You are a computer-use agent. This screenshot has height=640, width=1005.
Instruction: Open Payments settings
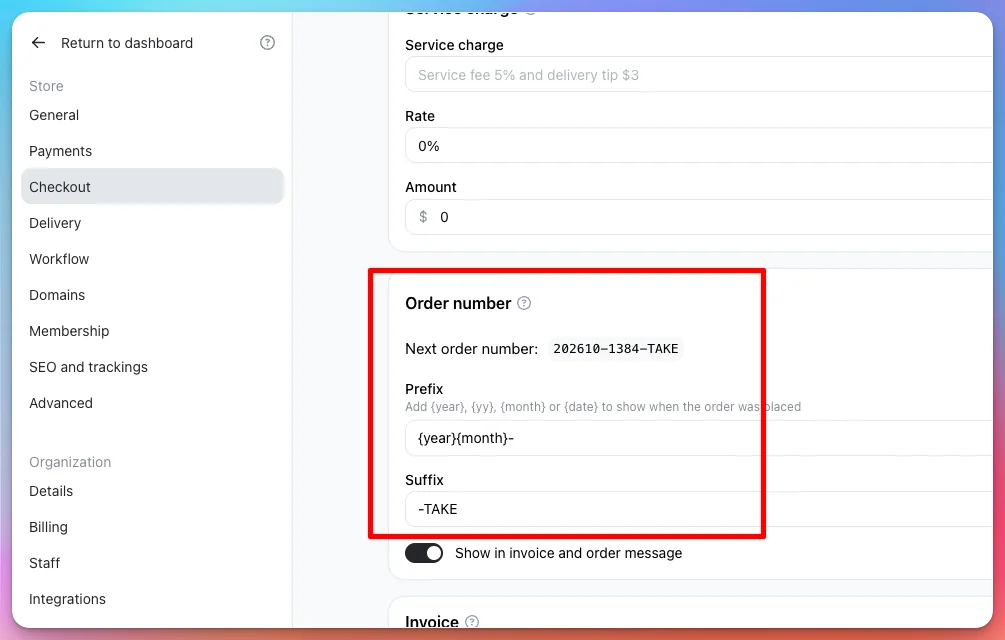(x=60, y=151)
